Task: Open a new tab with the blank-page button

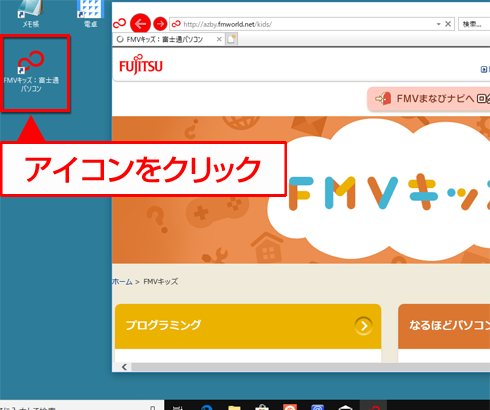Action: (232, 39)
